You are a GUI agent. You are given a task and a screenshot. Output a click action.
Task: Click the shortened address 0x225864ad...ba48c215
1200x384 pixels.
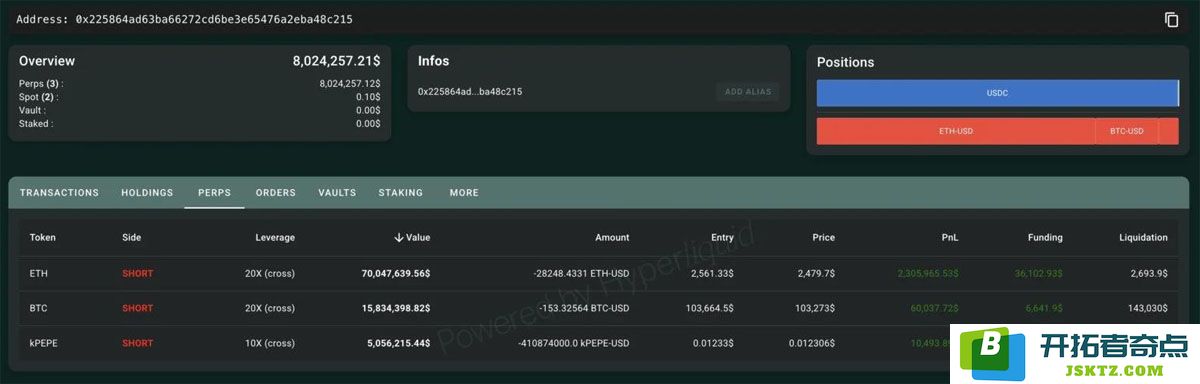pyautogui.click(x=470, y=92)
